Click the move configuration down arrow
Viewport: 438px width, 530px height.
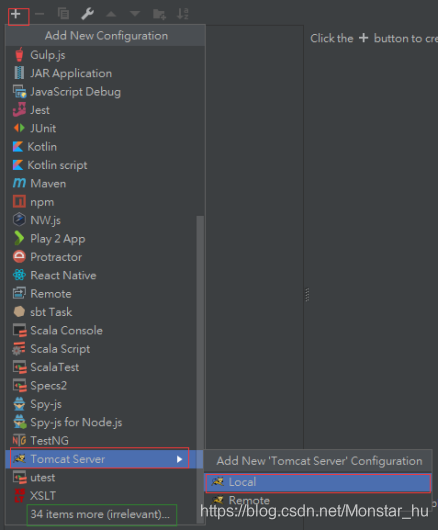pyautogui.click(x=135, y=14)
